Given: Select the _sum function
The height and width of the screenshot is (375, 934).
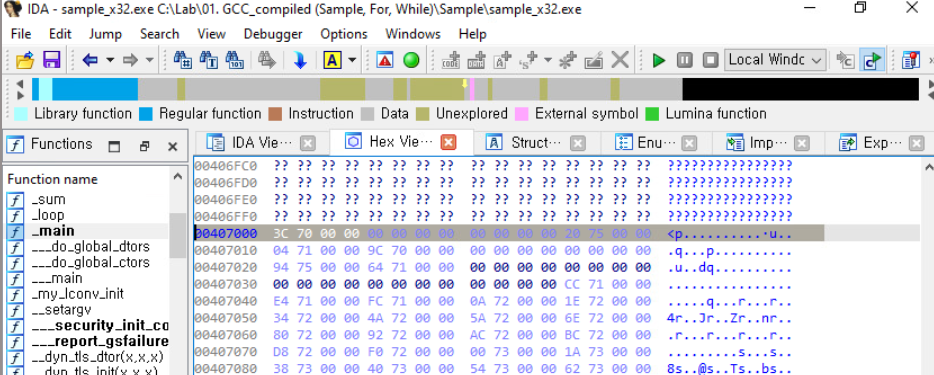Looking at the screenshot, I should click(49, 200).
